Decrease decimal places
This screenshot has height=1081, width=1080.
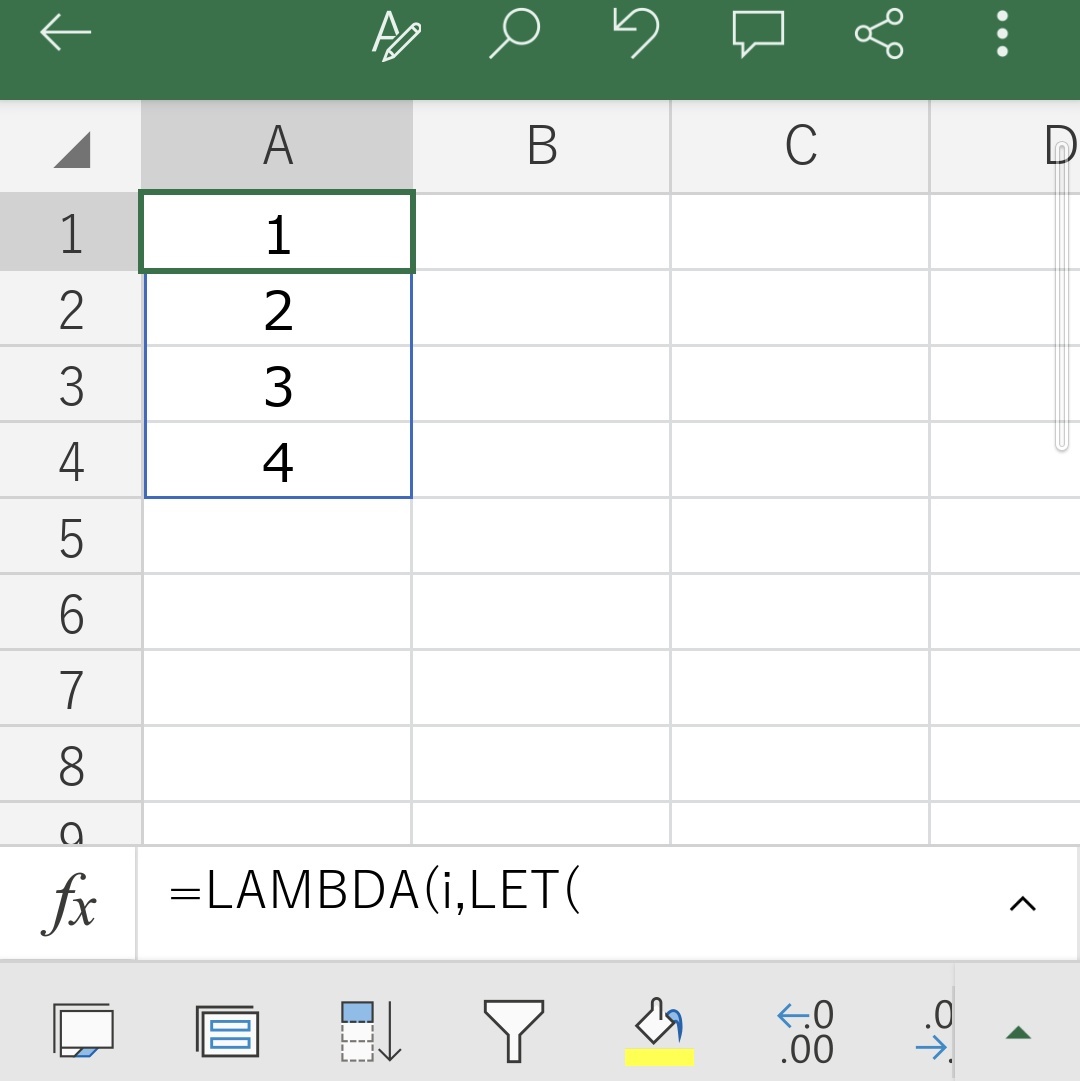(935, 1031)
